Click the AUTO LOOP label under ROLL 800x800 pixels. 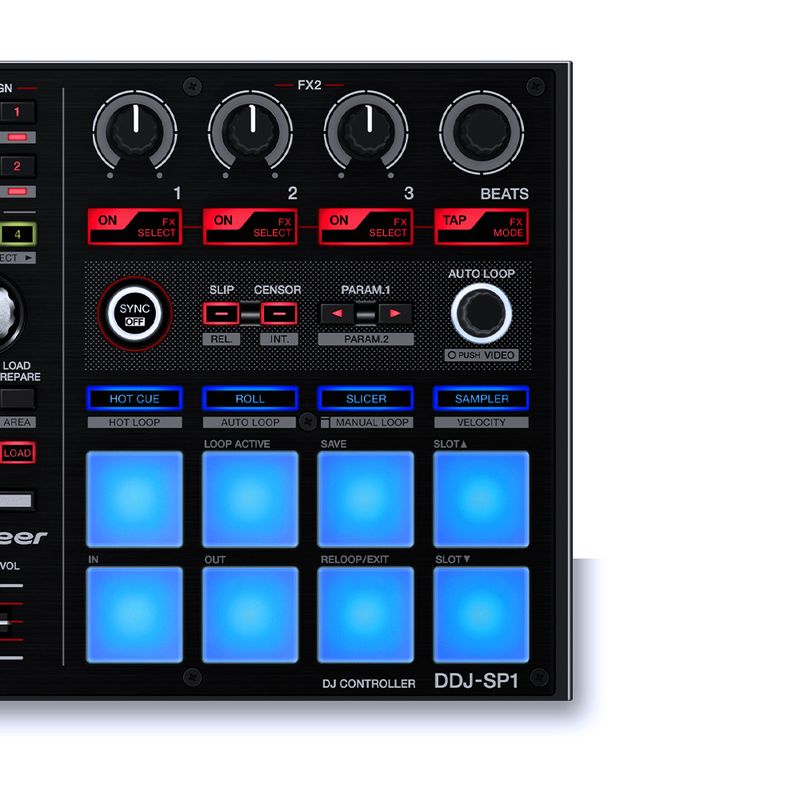250,422
